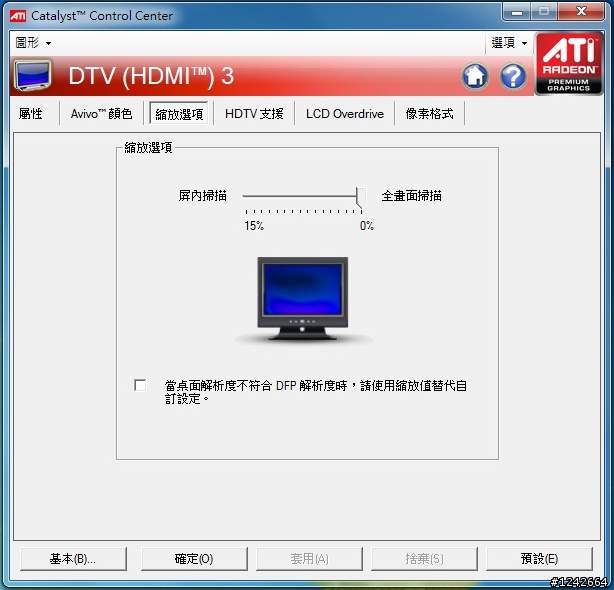Click the ATI title bar icon
Image resolution: width=614 pixels, height=590 pixels.
click(x=18, y=16)
